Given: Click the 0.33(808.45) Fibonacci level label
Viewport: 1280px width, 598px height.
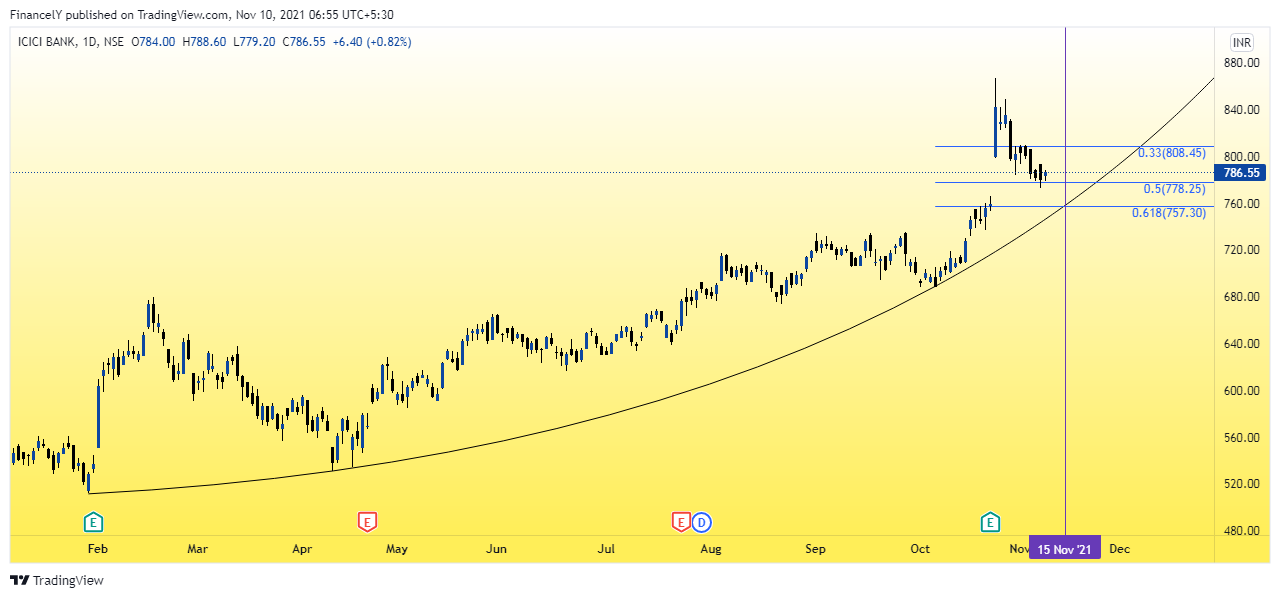Looking at the screenshot, I should [1172, 154].
